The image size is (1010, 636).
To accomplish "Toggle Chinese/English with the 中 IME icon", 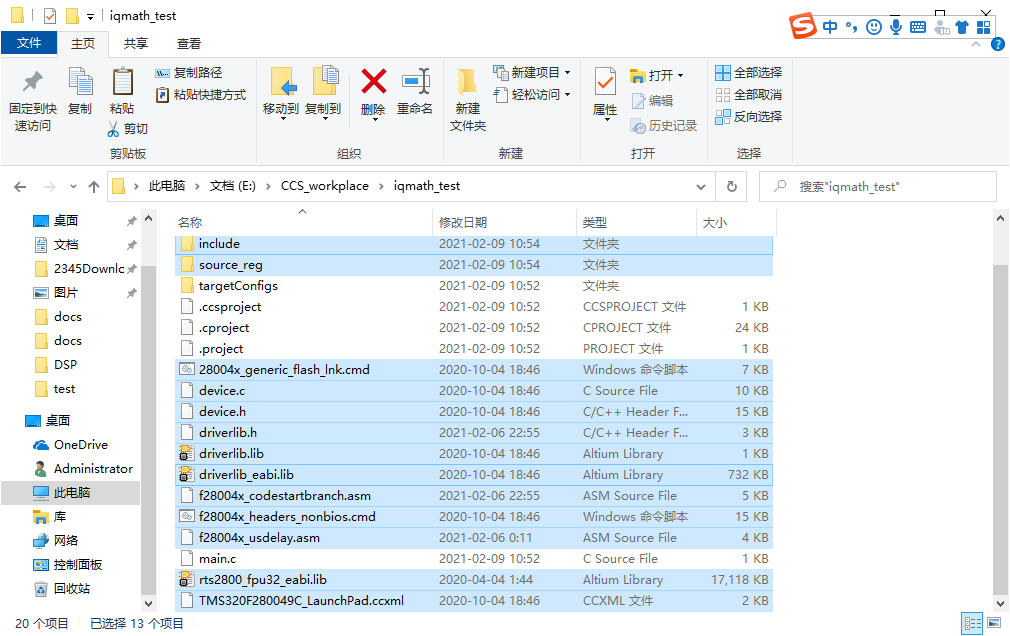I will [x=831, y=27].
